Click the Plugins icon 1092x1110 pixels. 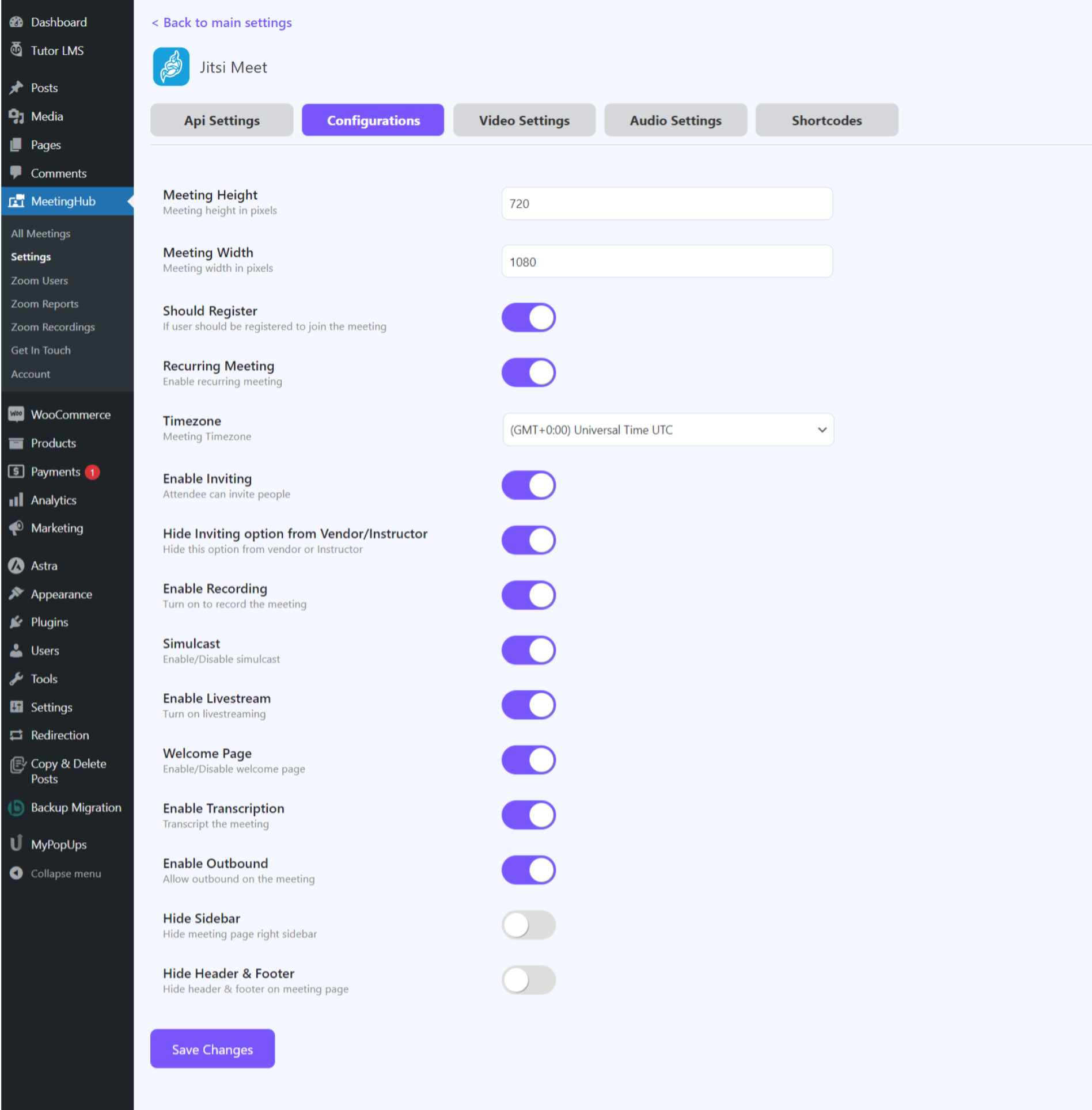(x=16, y=622)
